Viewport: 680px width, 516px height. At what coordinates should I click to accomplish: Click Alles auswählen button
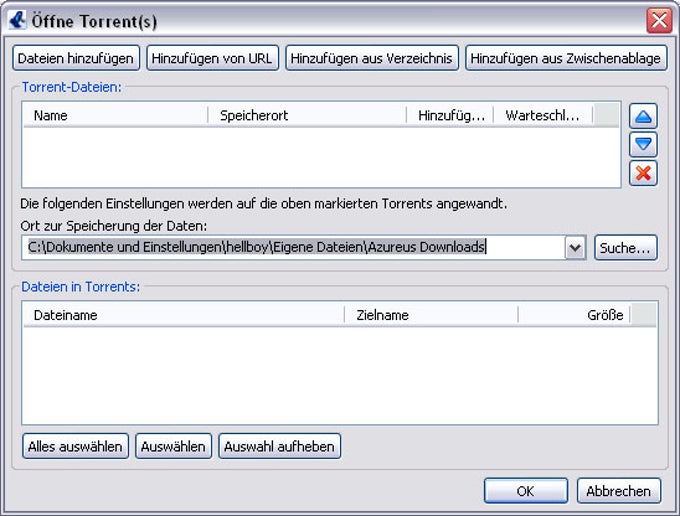[75, 446]
